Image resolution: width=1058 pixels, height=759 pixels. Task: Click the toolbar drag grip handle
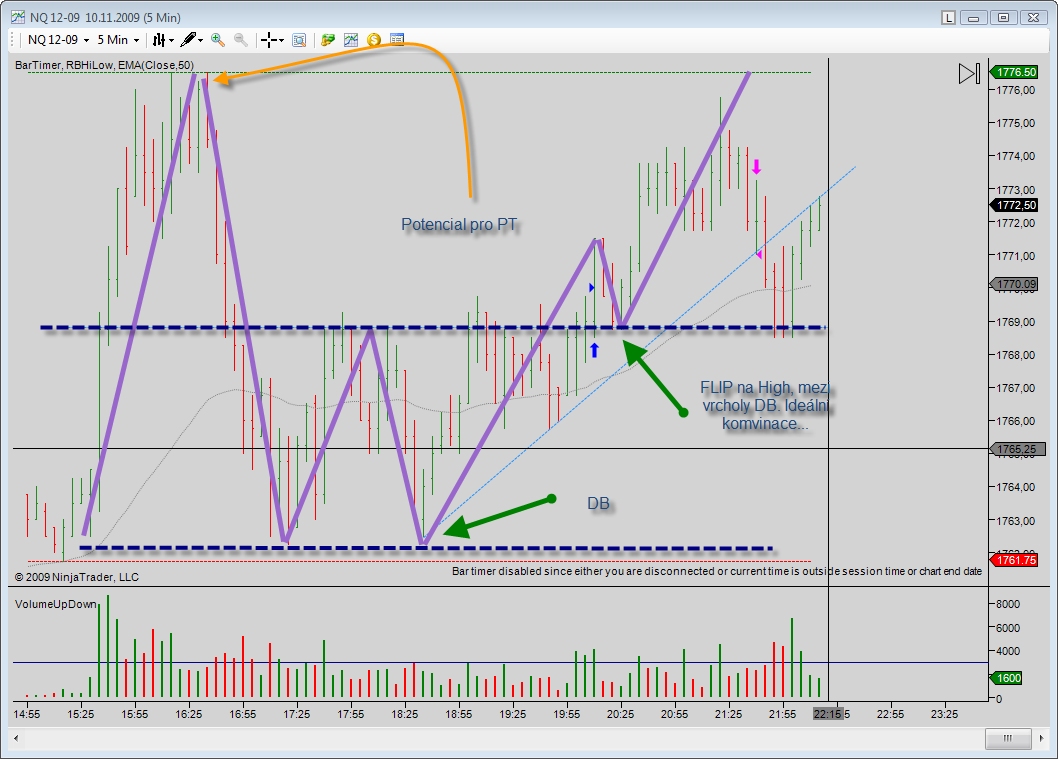13,40
